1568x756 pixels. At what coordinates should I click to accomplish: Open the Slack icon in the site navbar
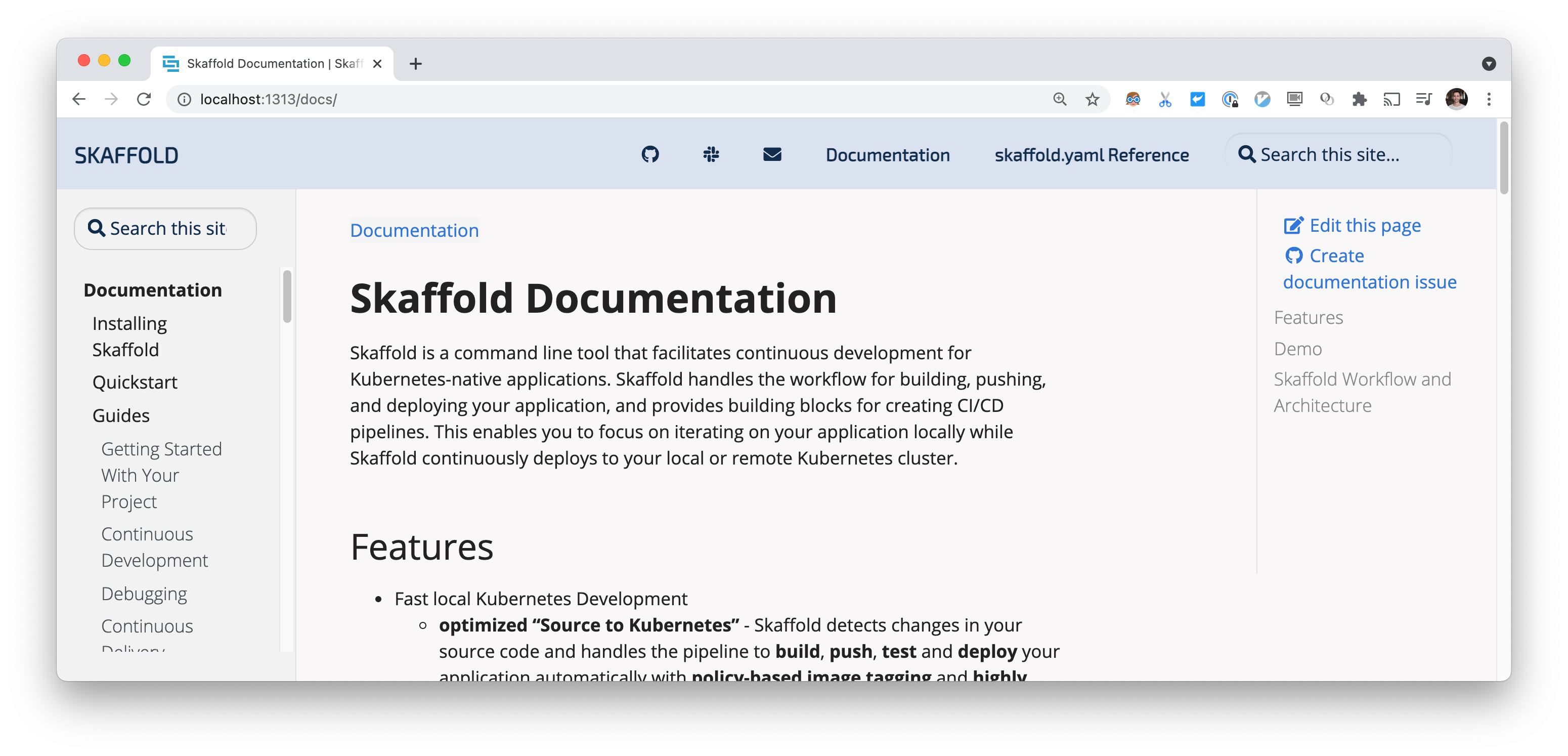(711, 155)
